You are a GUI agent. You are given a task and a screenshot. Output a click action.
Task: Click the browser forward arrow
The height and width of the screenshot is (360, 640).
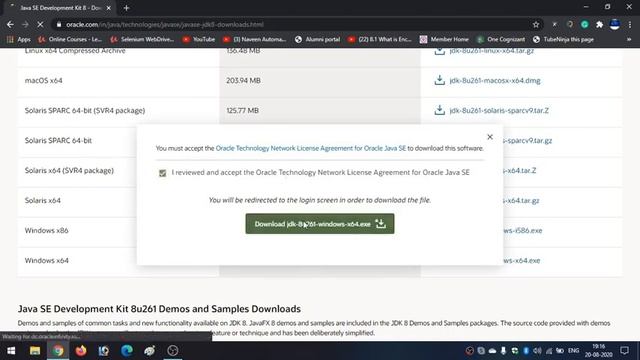[x=25, y=24]
